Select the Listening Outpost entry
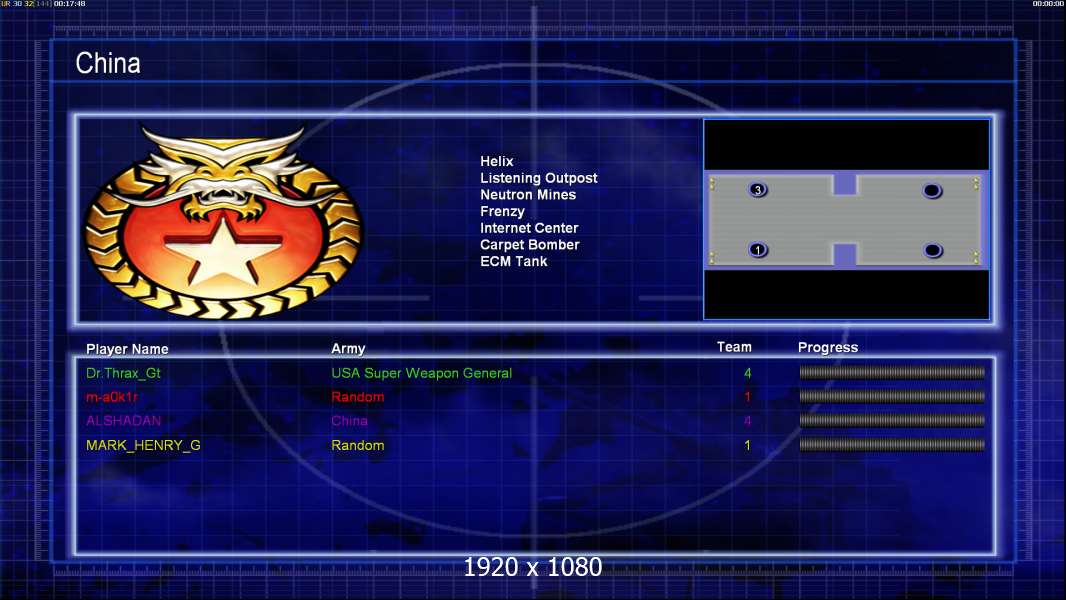The width and height of the screenshot is (1066, 600). (538, 178)
